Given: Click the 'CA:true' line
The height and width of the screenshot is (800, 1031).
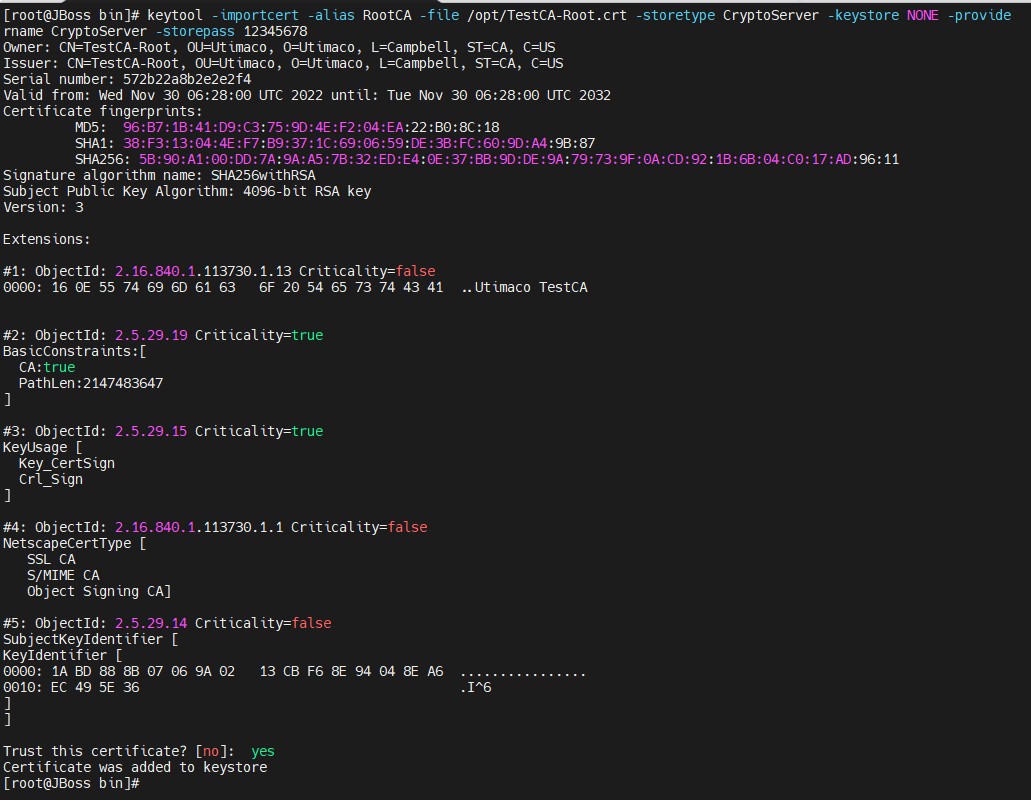Looking at the screenshot, I should coord(47,367).
